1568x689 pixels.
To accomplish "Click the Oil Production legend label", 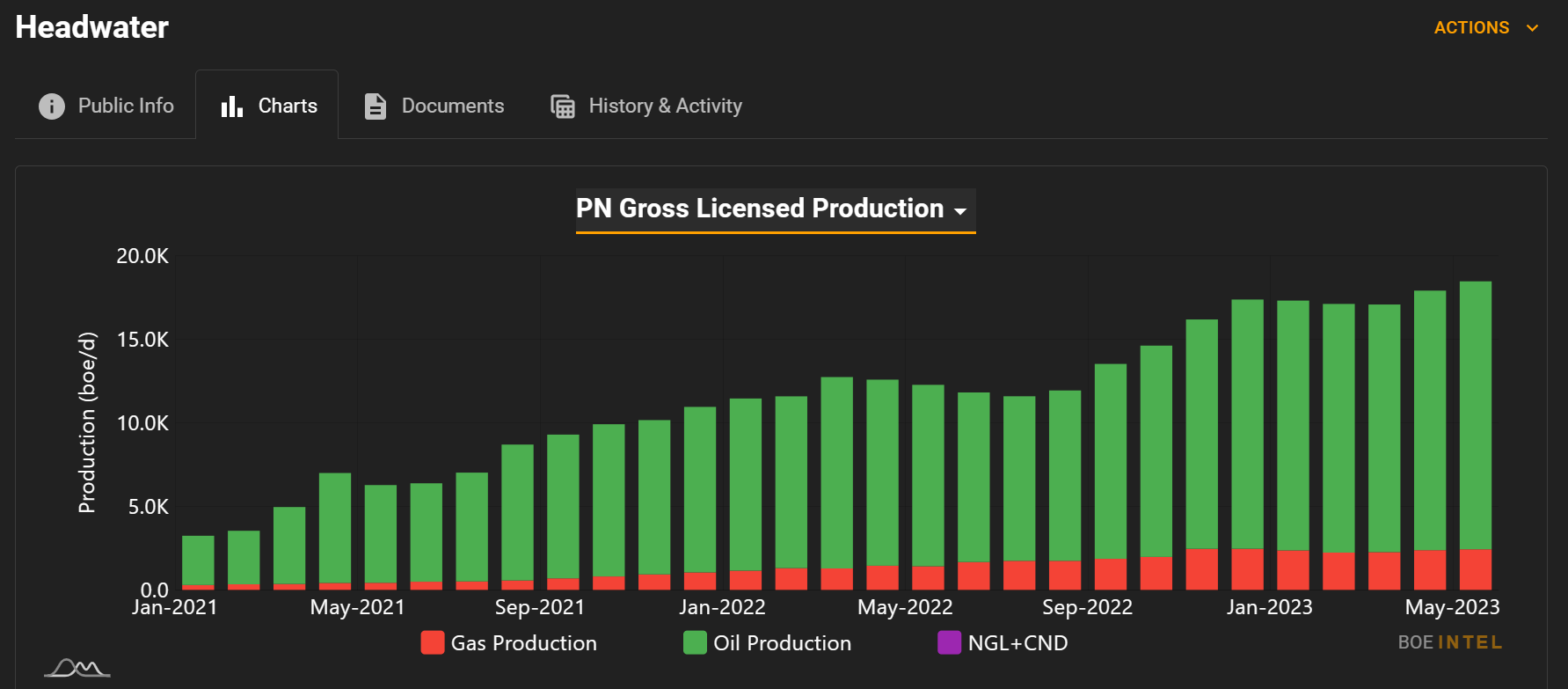I will point(782,643).
